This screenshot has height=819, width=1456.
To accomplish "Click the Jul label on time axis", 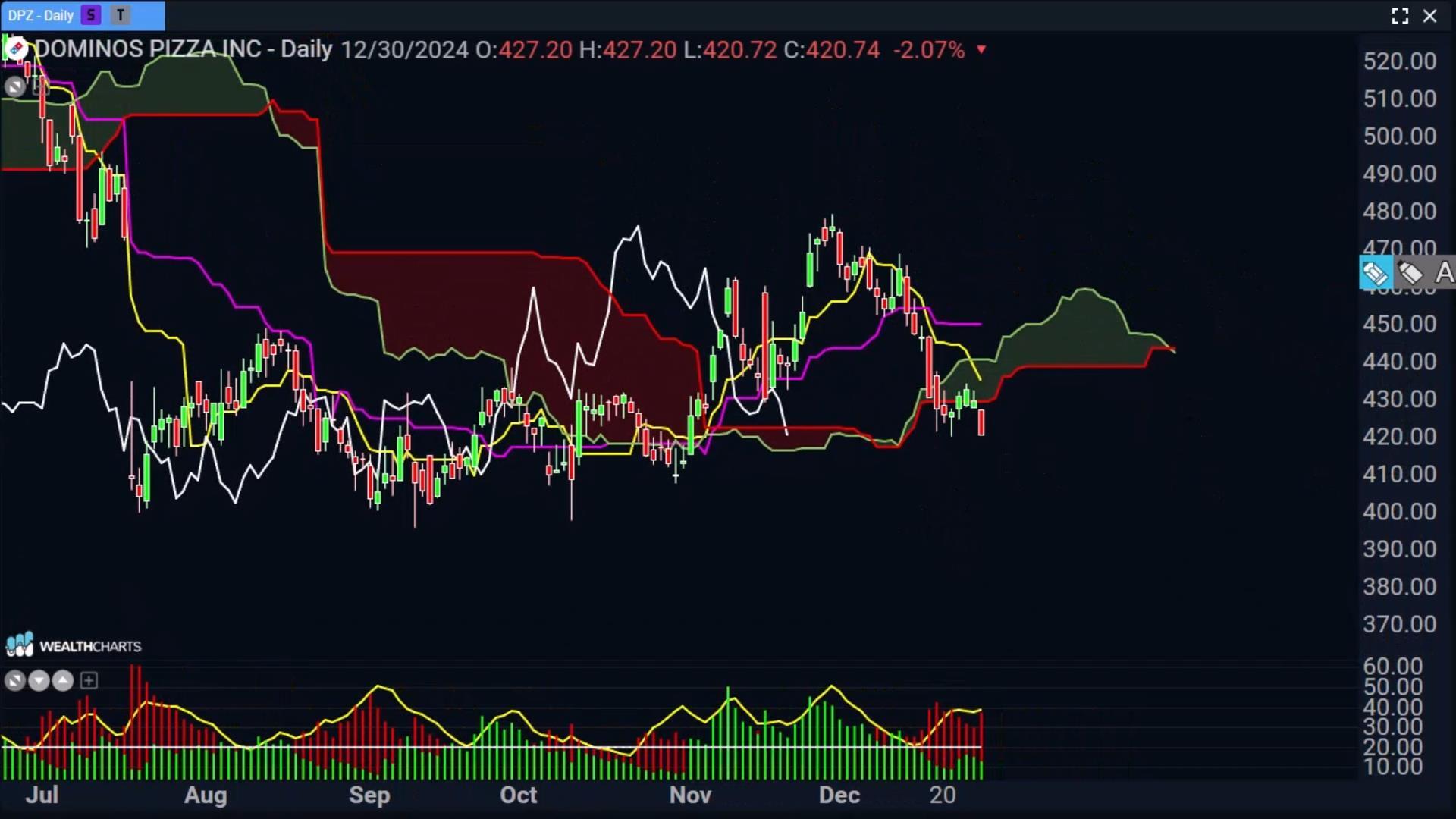I will click(x=42, y=795).
